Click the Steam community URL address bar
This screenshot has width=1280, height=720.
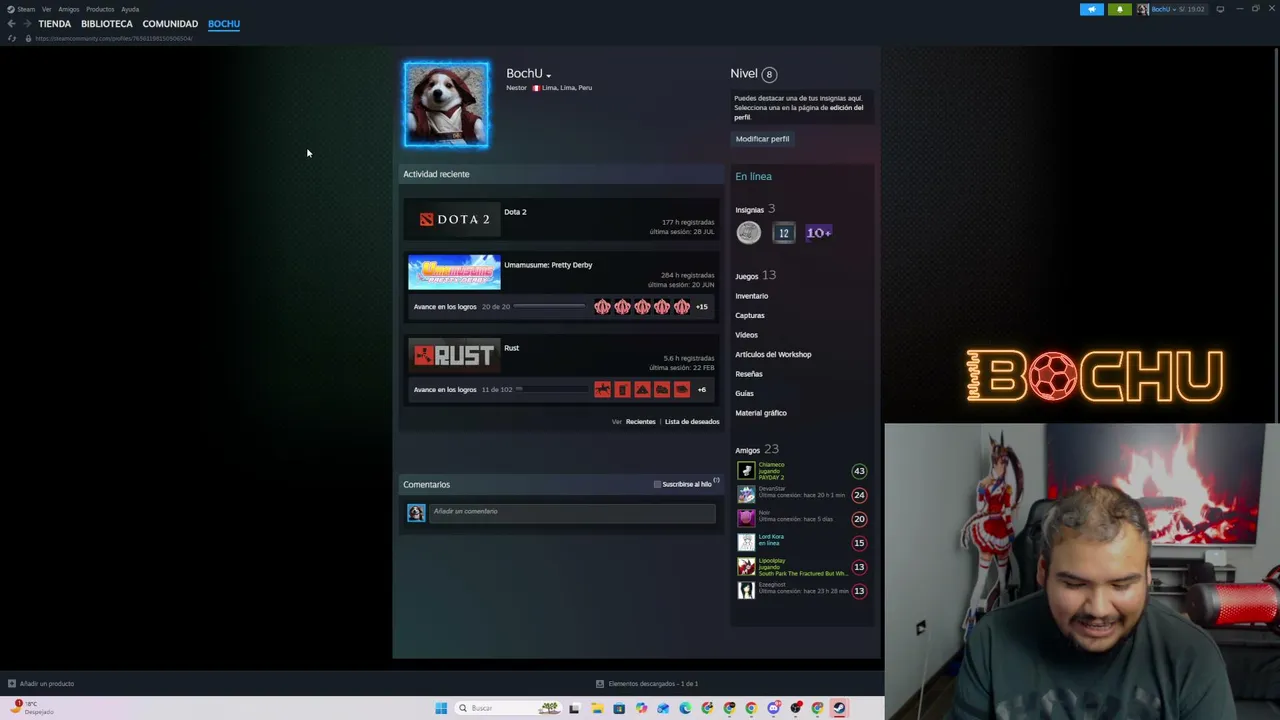tap(114, 38)
